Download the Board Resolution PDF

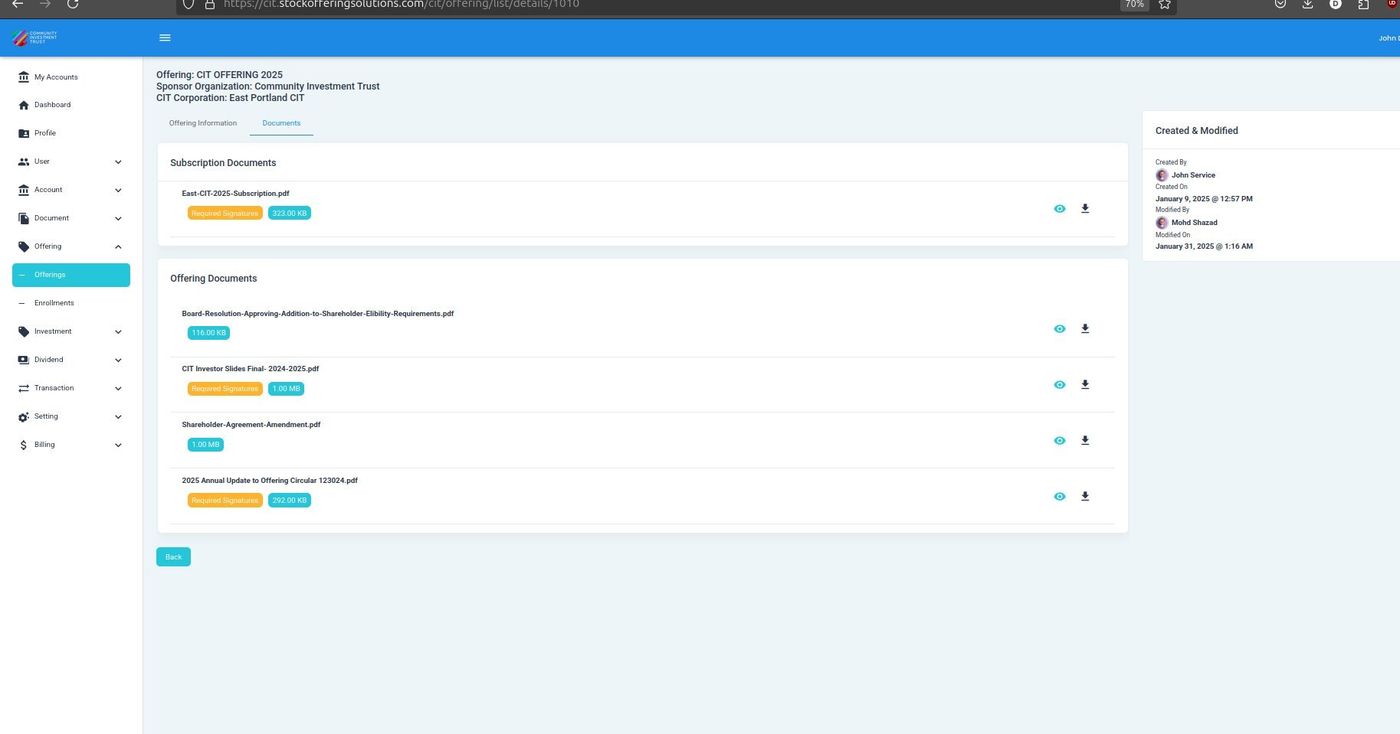(x=1085, y=329)
